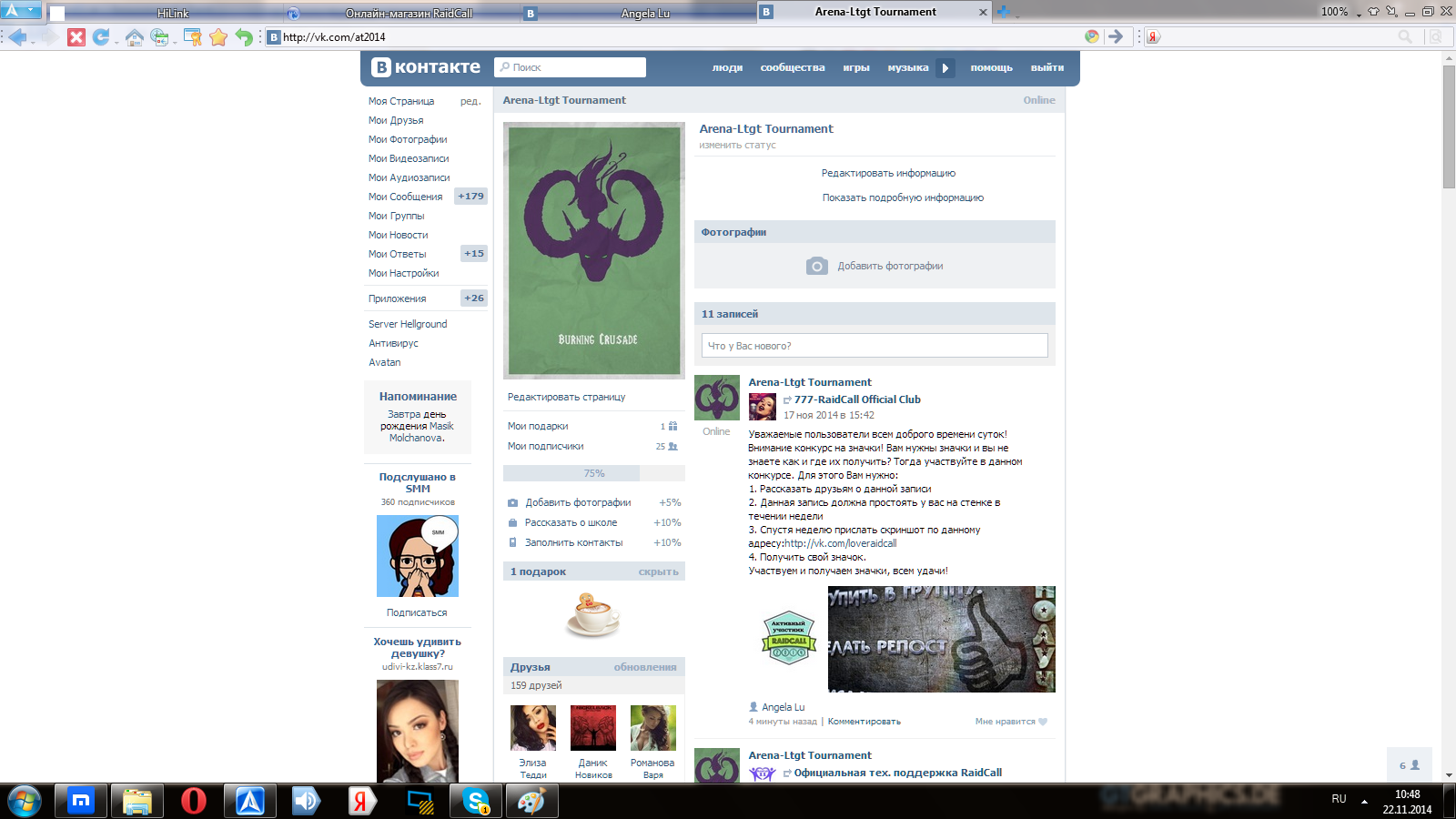
Task: Open Рассказать о школе suggestion
Action: pos(571,522)
